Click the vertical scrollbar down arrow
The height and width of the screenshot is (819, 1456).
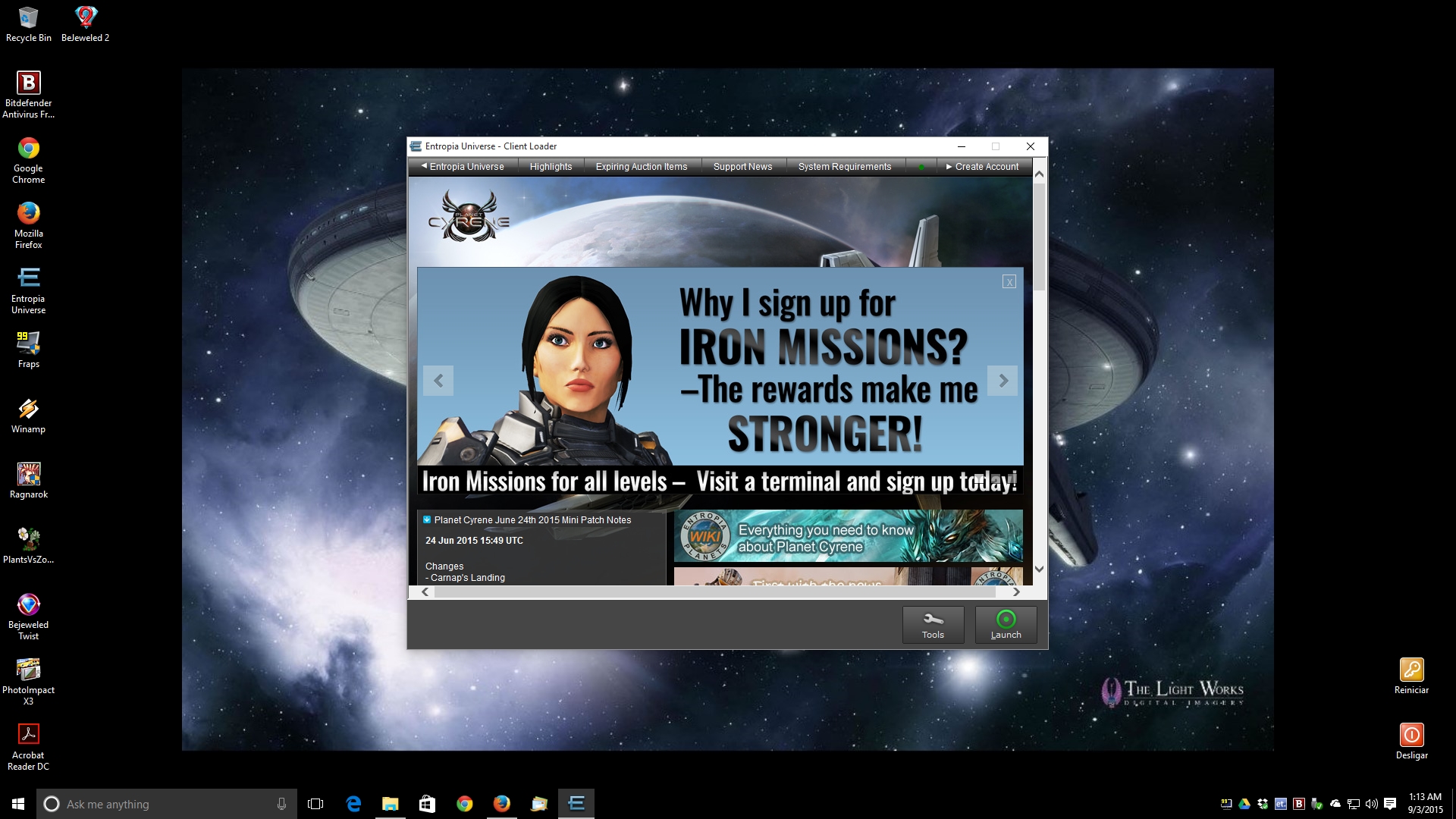(1039, 569)
